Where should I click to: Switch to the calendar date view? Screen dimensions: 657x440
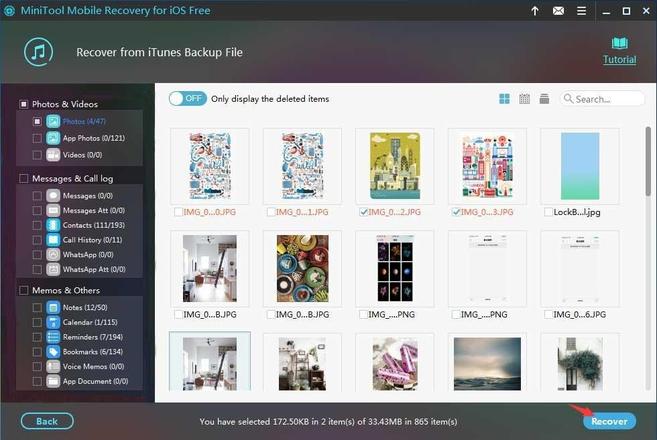[524, 99]
